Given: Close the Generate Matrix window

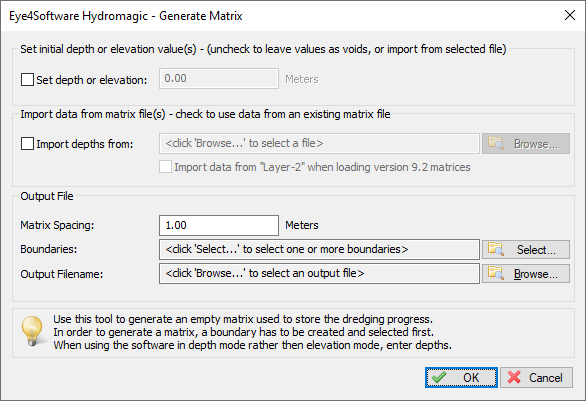Looking at the screenshot, I should [x=570, y=15].
